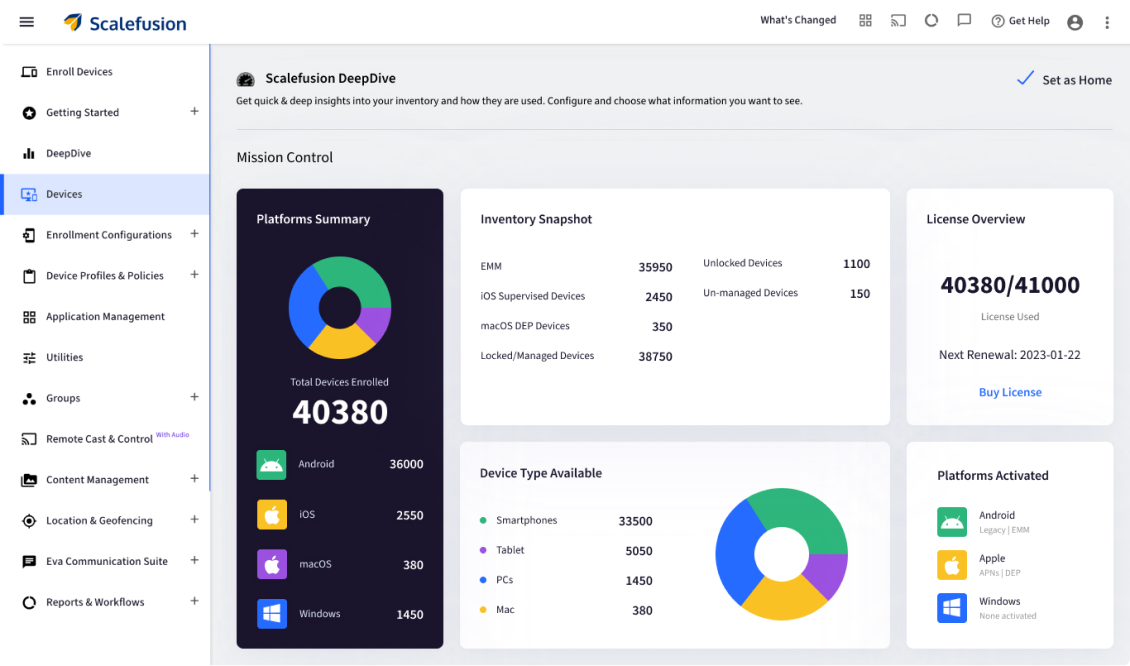1130x666 pixels.
Task: Select Devices in the sidebar
Action: tap(63, 194)
